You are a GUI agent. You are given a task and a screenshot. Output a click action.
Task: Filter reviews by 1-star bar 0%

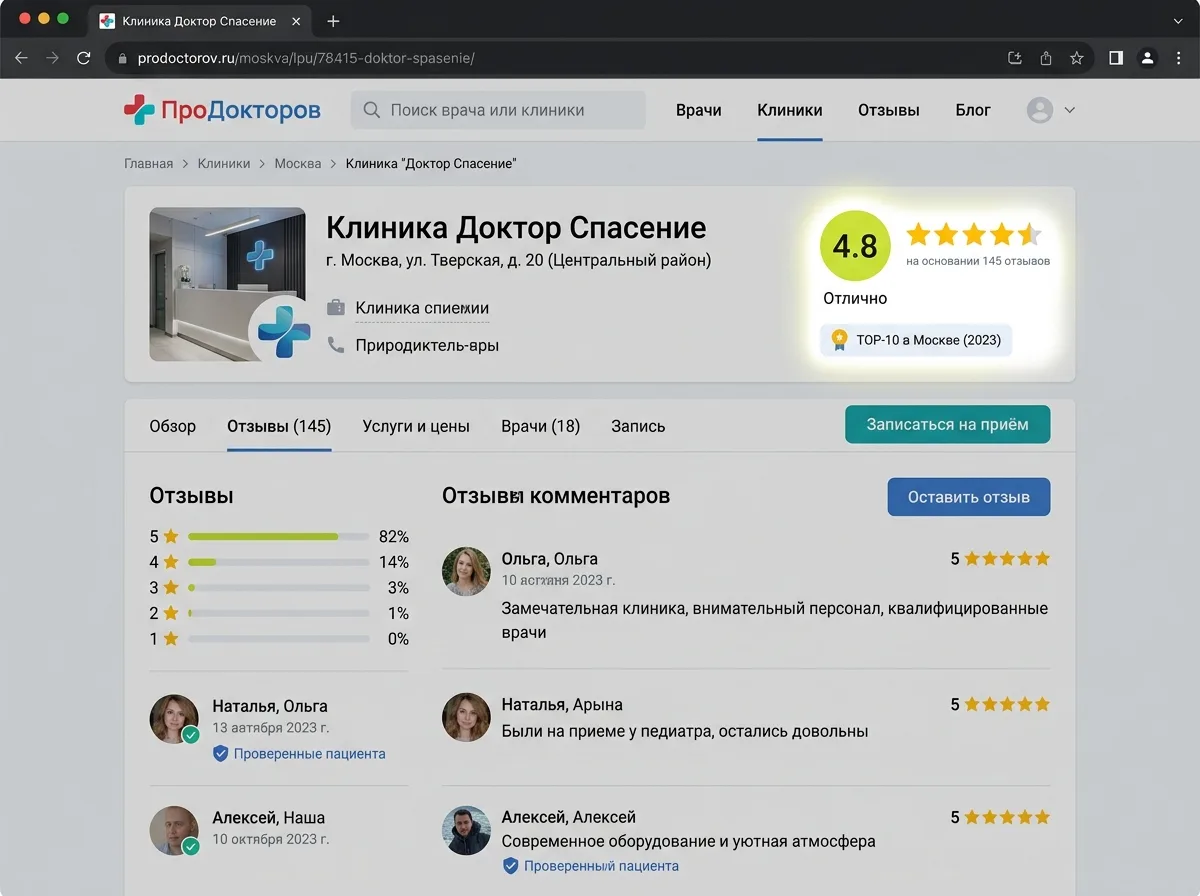279,639
